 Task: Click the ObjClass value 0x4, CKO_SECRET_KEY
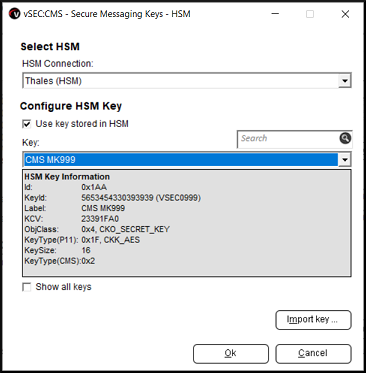pos(126,229)
